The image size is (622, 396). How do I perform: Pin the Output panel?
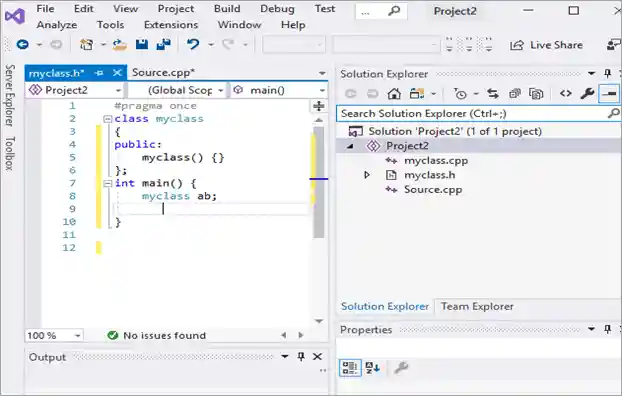(301, 357)
